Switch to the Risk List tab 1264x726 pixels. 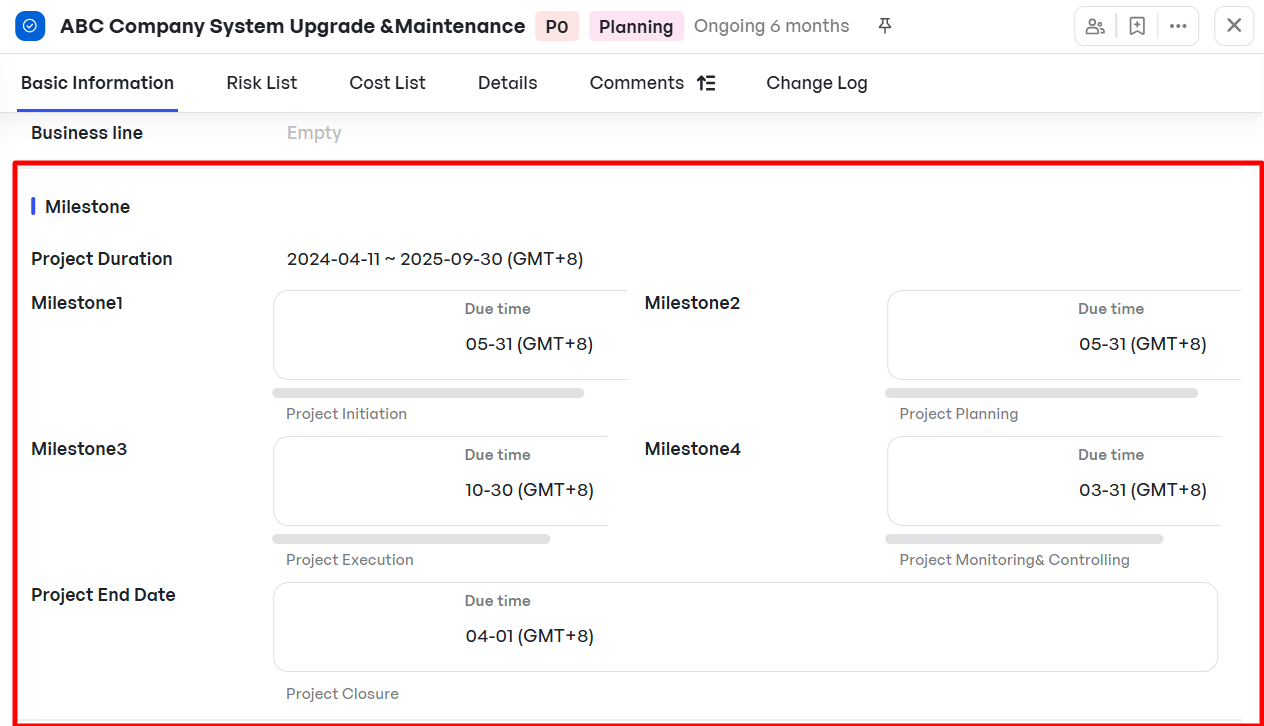[x=262, y=83]
